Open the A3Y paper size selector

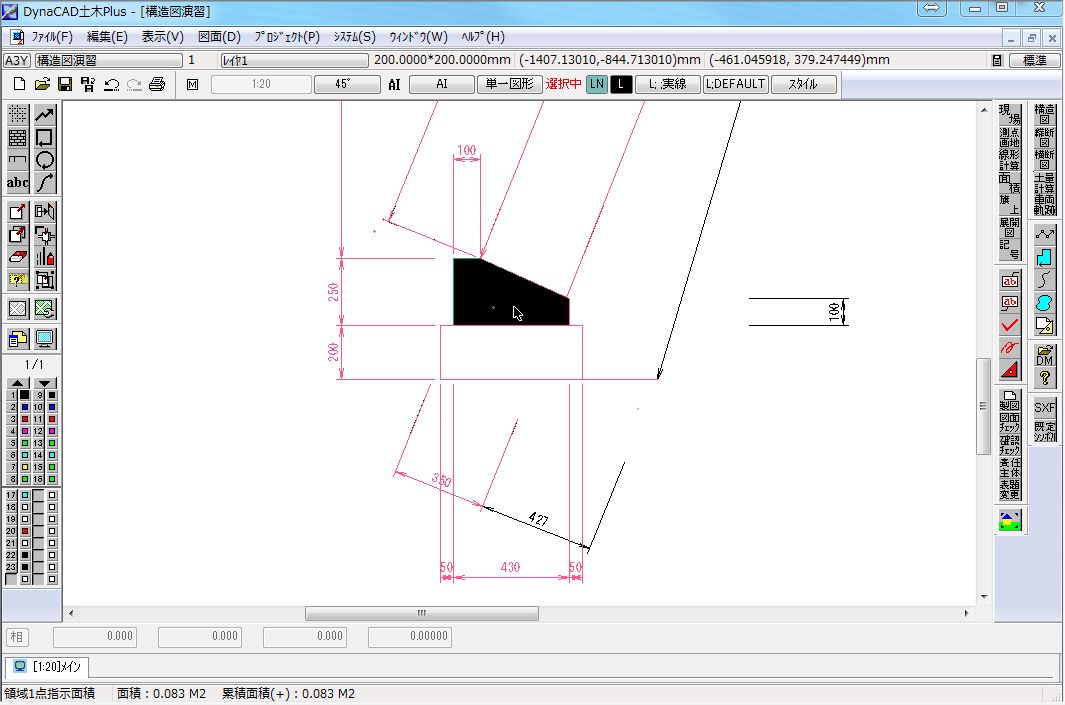point(16,60)
